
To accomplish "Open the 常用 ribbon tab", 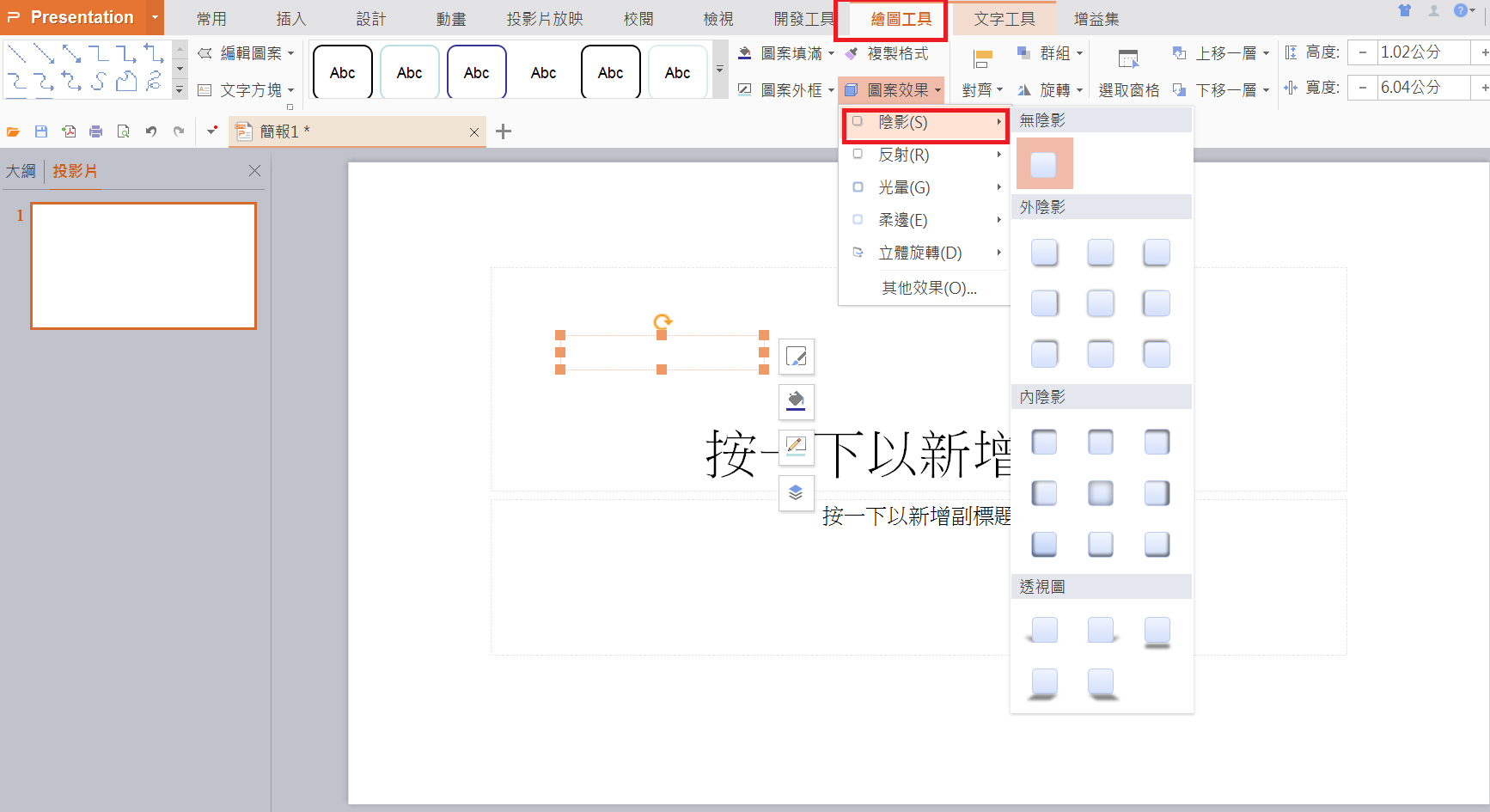I will click(211, 19).
